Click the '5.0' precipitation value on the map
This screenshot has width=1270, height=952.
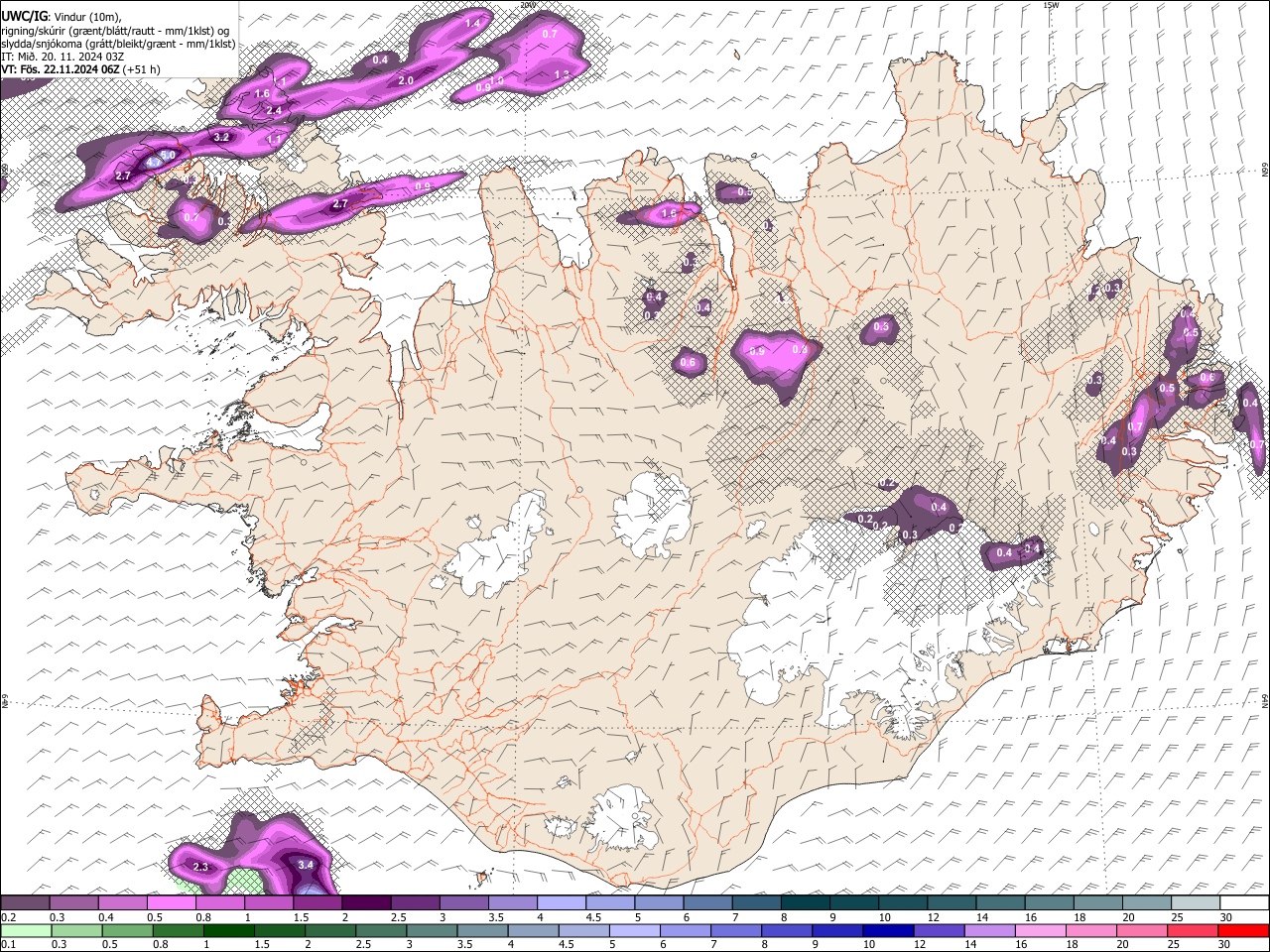point(168,155)
